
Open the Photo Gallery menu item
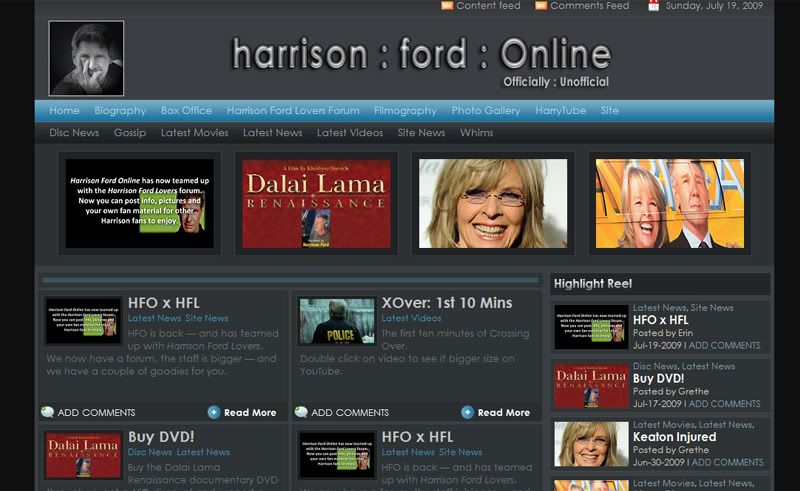(x=486, y=111)
